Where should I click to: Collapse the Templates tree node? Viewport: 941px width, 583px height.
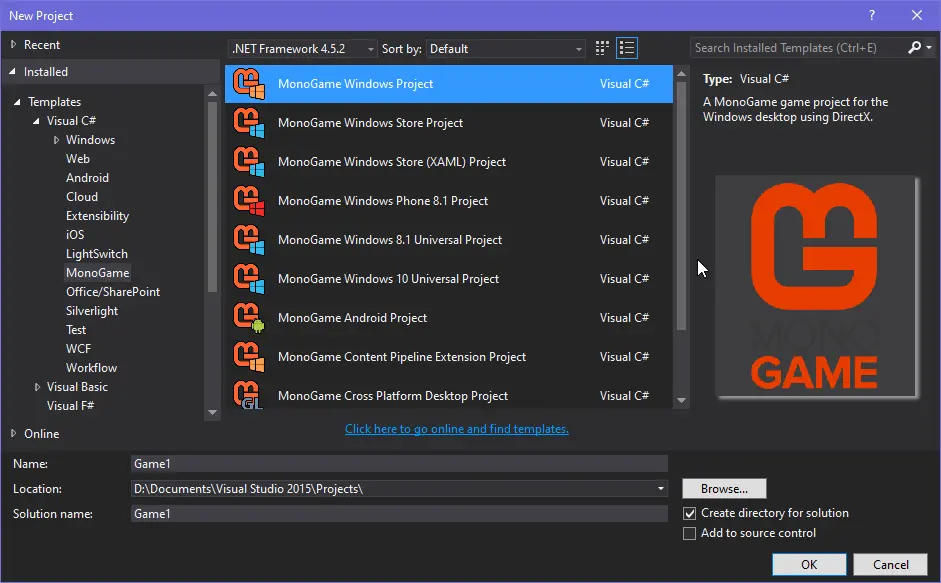point(17,102)
